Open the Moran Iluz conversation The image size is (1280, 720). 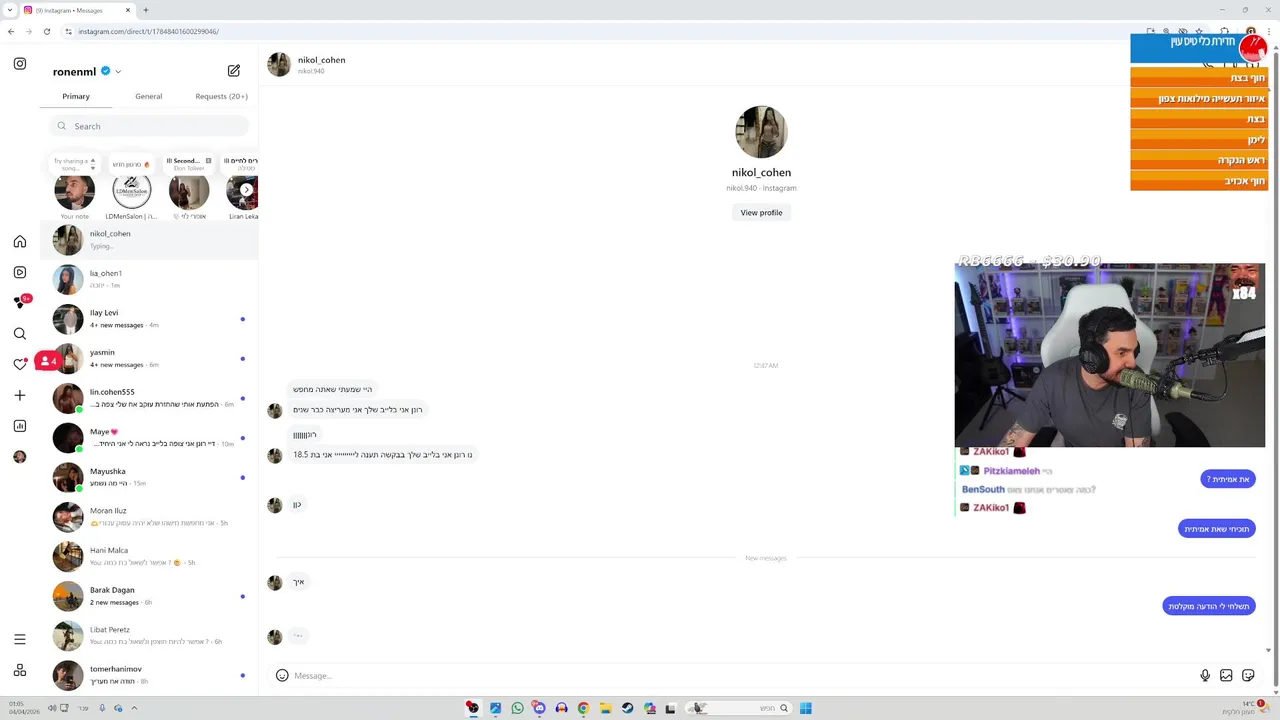149,517
